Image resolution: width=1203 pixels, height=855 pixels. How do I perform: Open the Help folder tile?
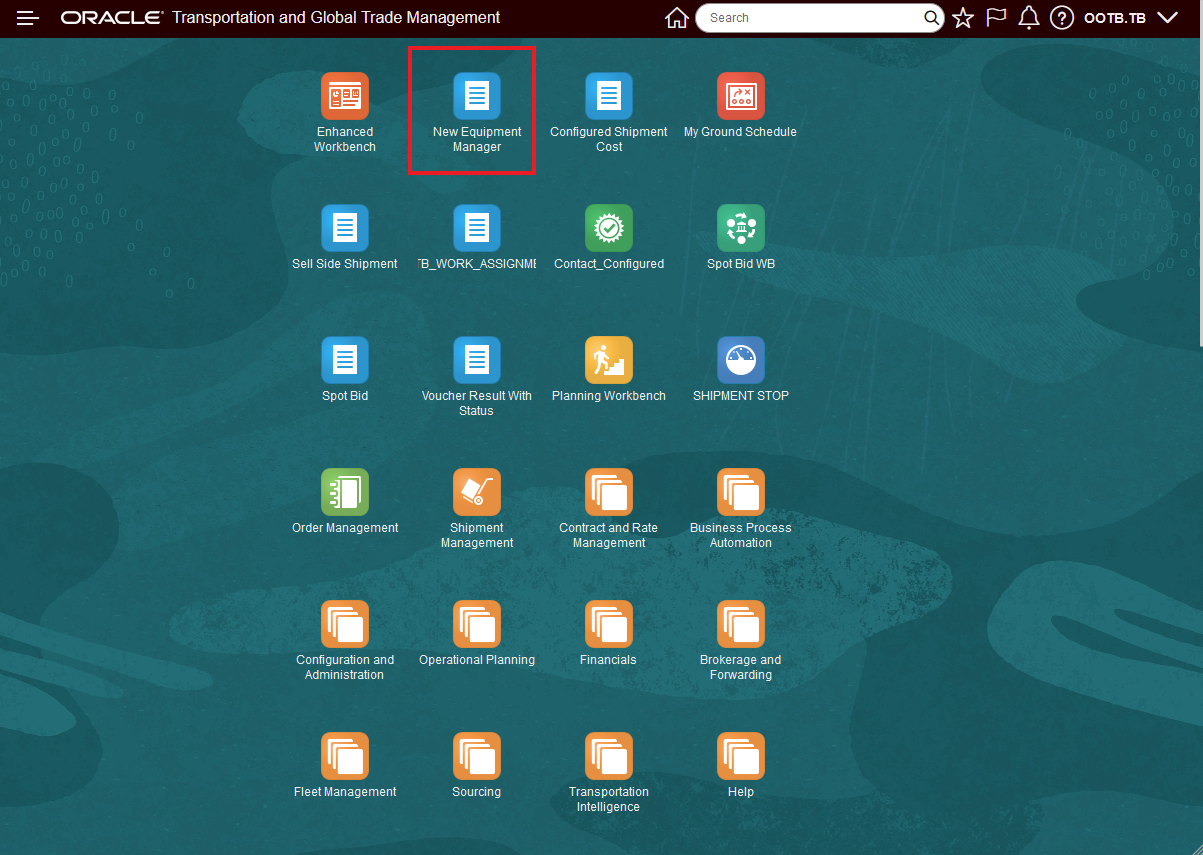pyautogui.click(x=741, y=756)
